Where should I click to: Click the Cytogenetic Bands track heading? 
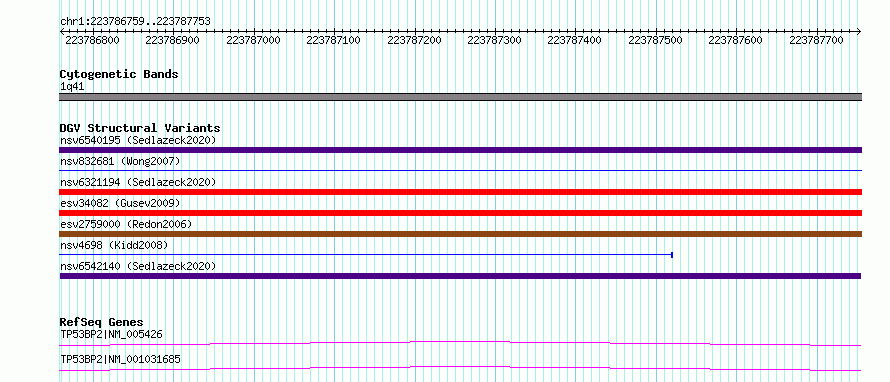[x=119, y=74]
